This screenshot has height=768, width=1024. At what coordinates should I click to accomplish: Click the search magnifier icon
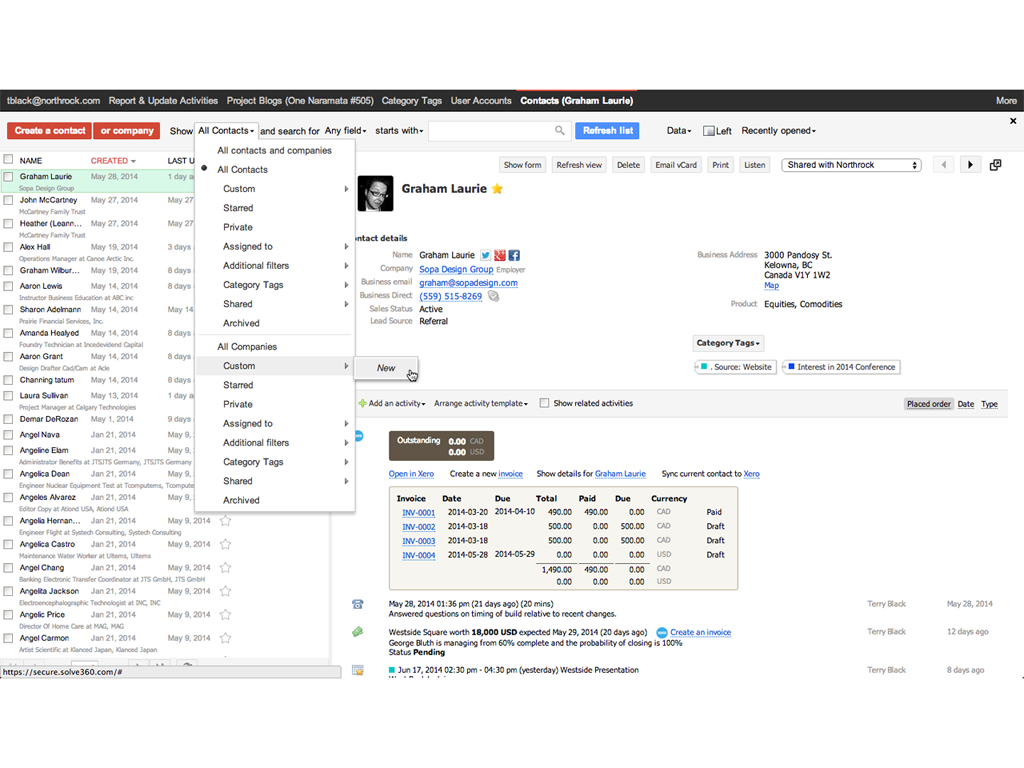(560, 131)
